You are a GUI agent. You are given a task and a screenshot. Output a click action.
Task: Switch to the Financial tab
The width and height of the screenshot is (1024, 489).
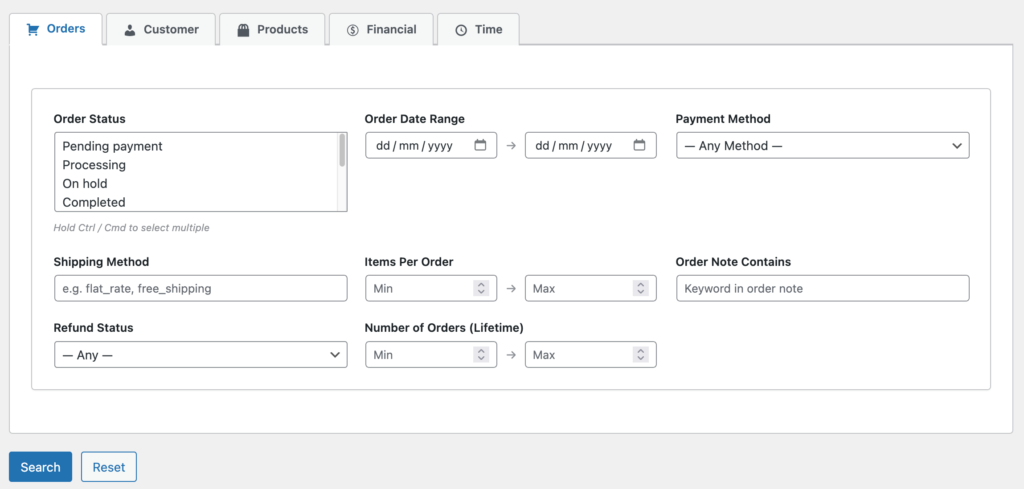381,29
